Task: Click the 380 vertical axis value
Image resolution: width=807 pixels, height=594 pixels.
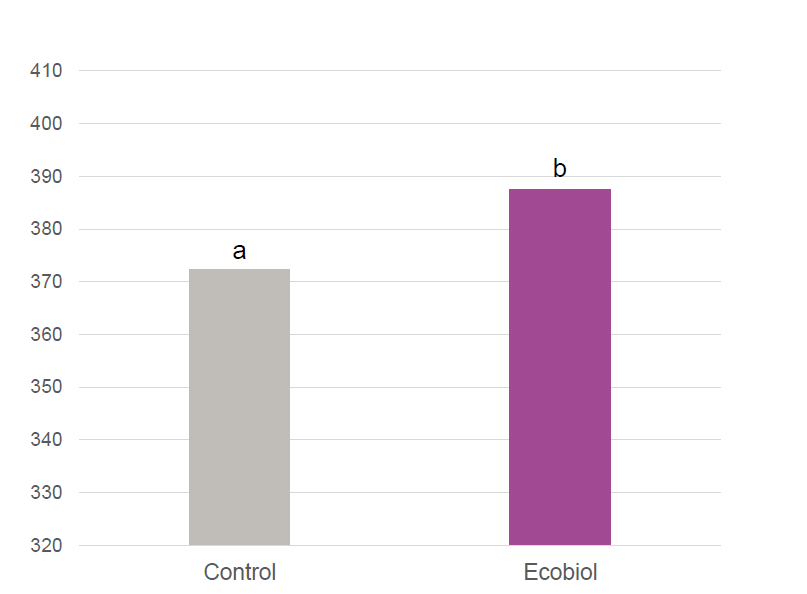Action: tap(47, 229)
